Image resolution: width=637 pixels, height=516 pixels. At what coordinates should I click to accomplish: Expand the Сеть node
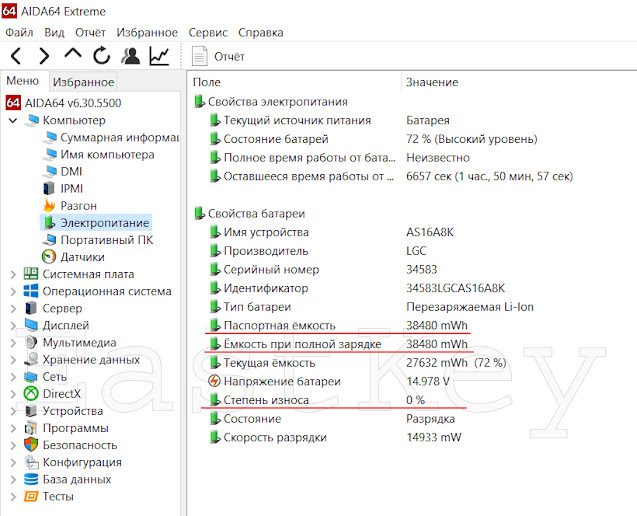pyautogui.click(x=13, y=377)
